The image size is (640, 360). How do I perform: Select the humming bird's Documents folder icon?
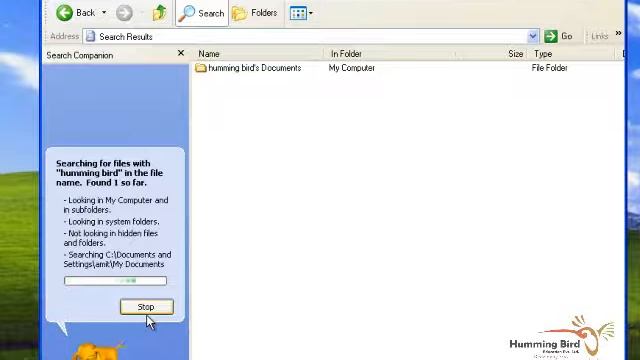[200, 68]
